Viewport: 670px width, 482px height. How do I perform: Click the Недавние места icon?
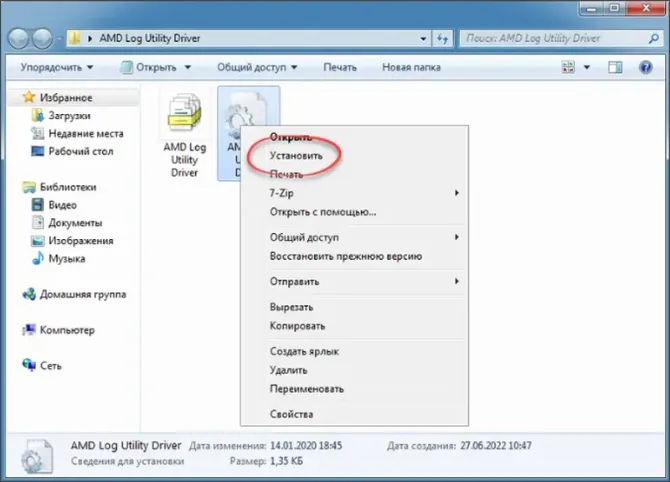38,133
